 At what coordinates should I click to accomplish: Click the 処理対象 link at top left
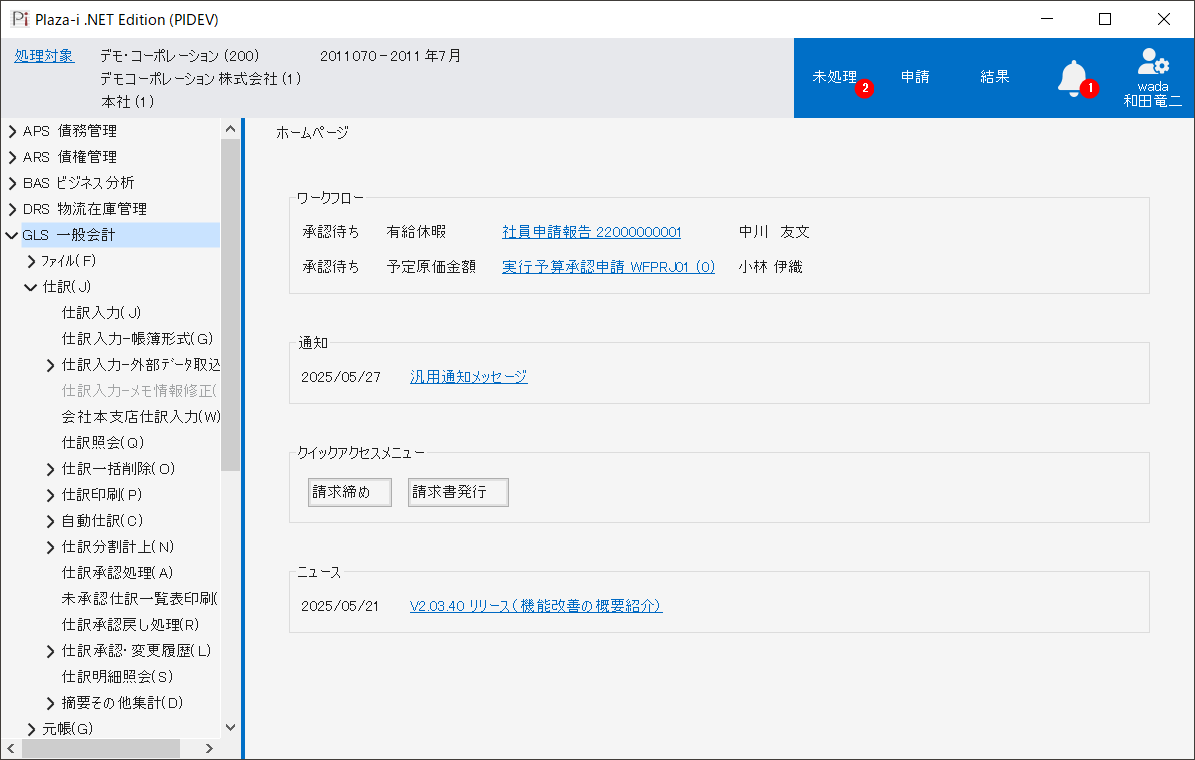coord(44,56)
